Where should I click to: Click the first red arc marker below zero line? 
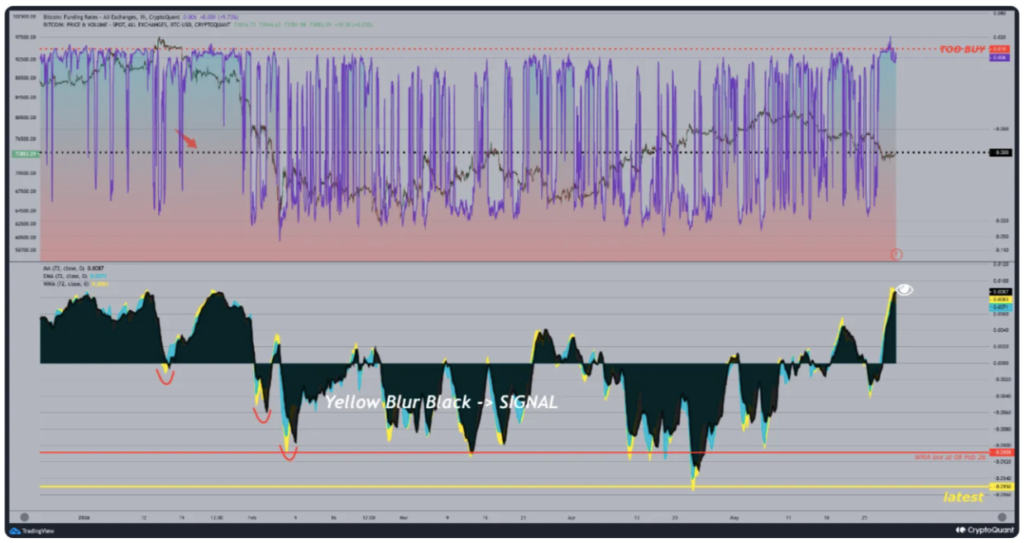point(165,377)
